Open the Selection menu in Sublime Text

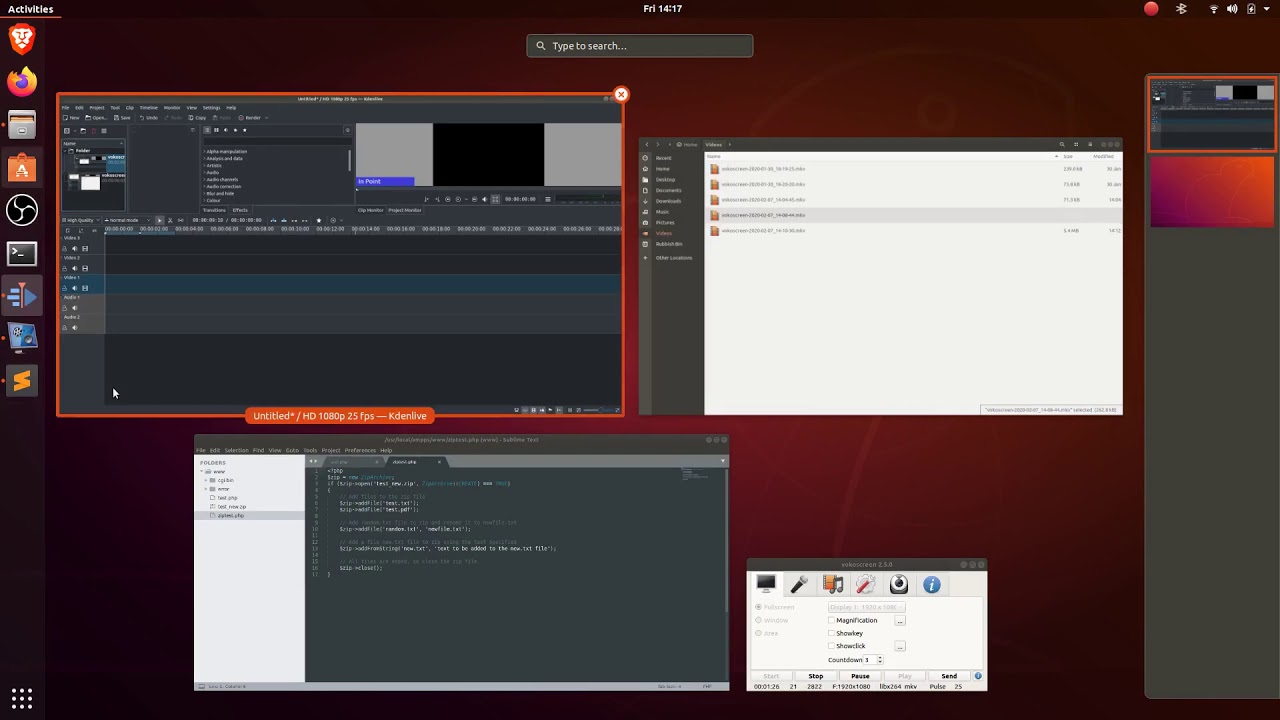236,450
